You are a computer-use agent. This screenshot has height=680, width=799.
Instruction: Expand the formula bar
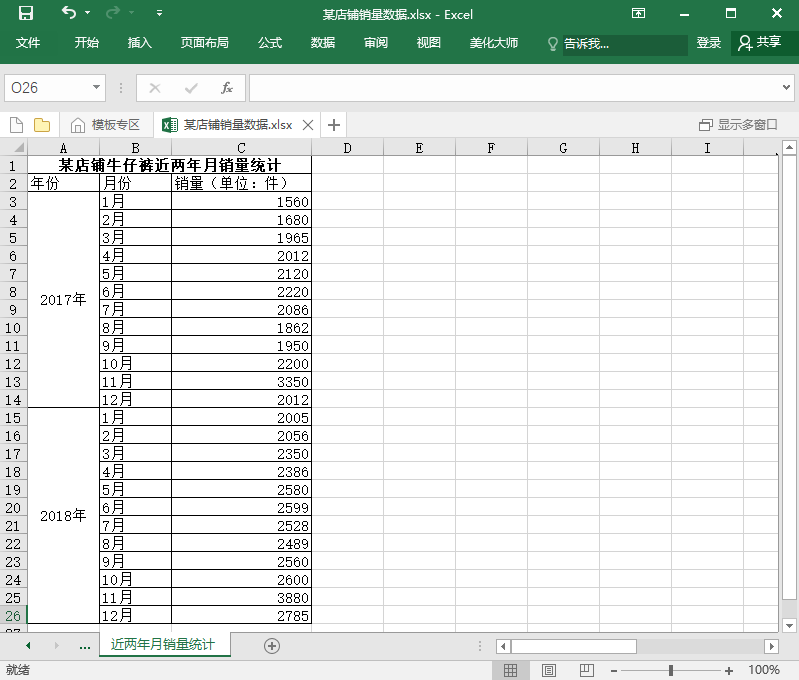click(x=787, y=88)
